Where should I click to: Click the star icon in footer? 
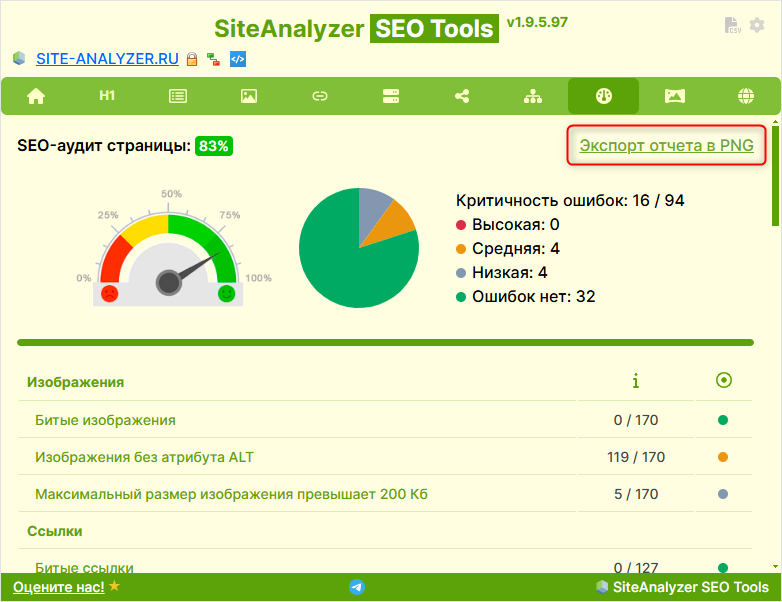pyautogui.click(x=115, y=586)
